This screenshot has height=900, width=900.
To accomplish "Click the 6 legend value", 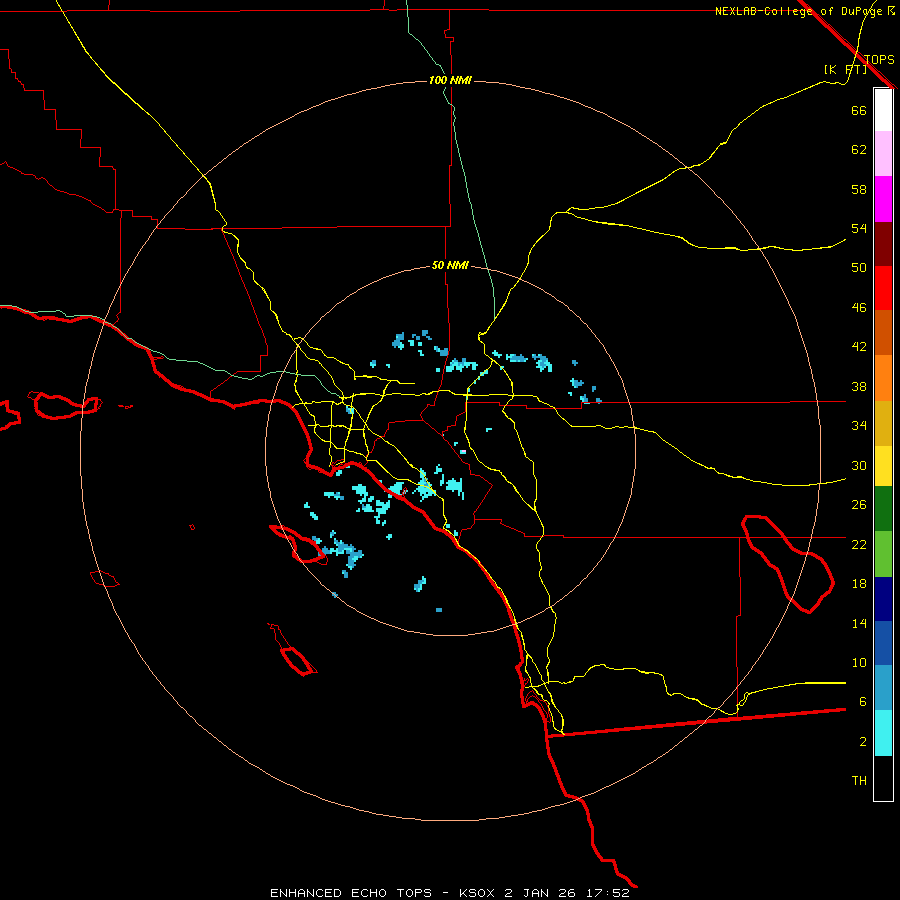I will [x=862, y=702].
